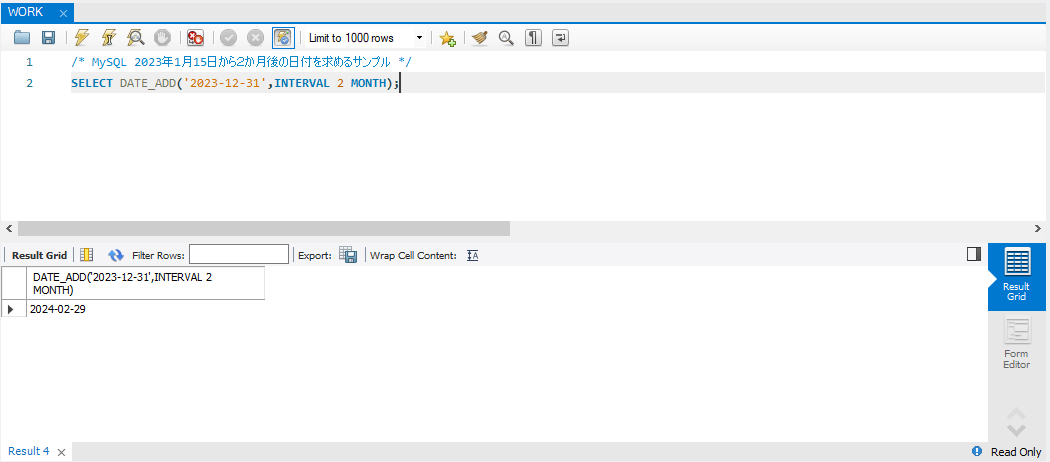Toggle word wrap toolbar icon

coord(560,38)
